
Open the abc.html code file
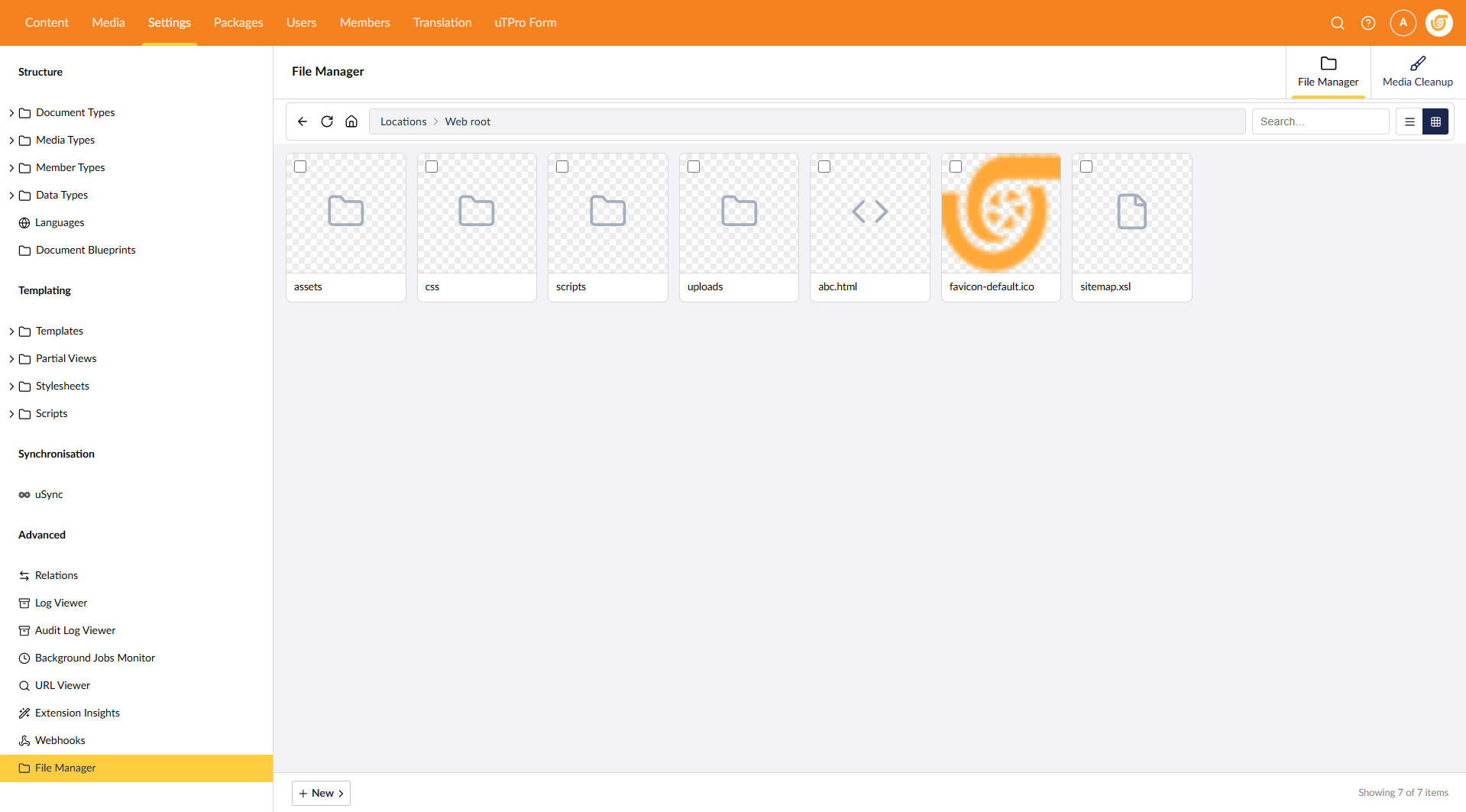[x=870, y=228]
